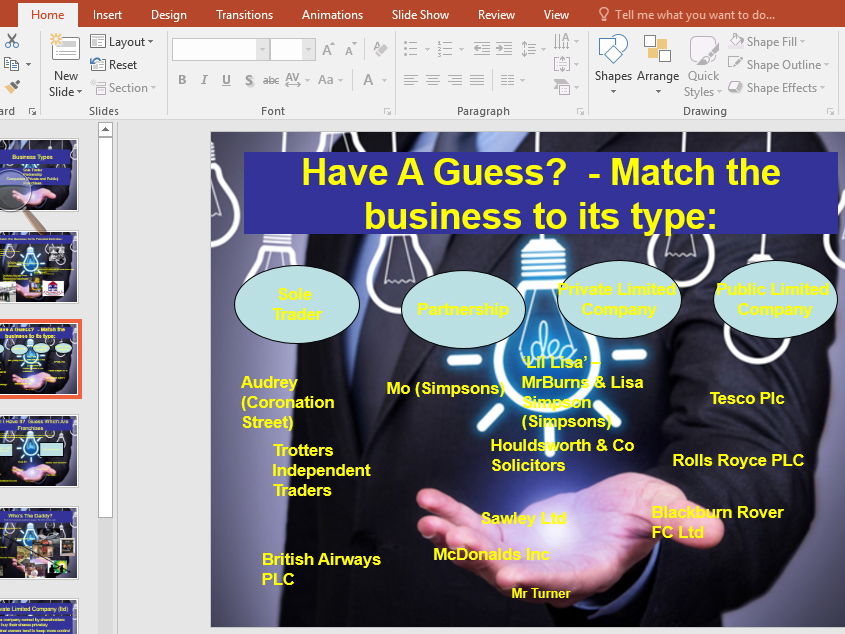The width and height of the screenshot is (845, 634).
Task: Select the Tesco Plc text box
Action: 746,398
